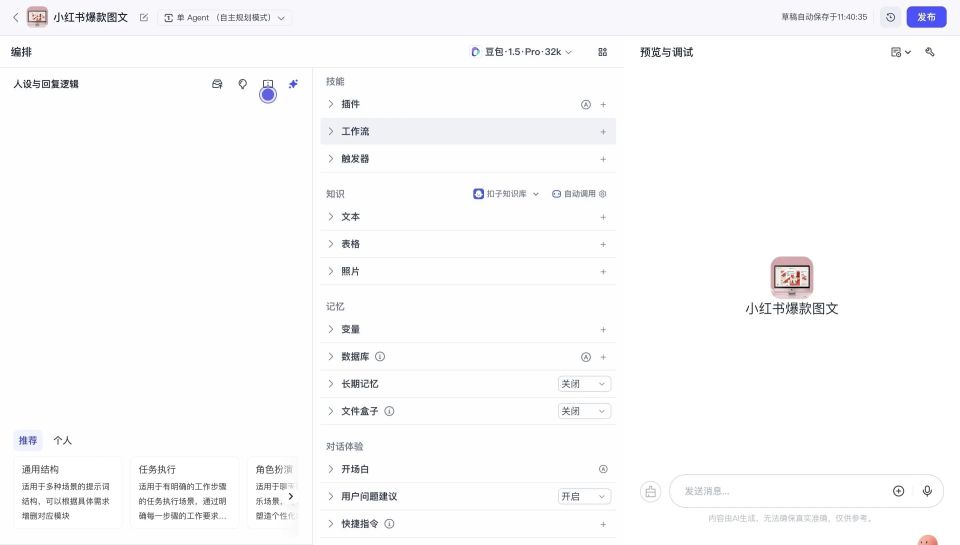This screenshot has height=545, width=960.
Task: Add table knowledge with 表格 plus icon
Action: tap(603, 244)
